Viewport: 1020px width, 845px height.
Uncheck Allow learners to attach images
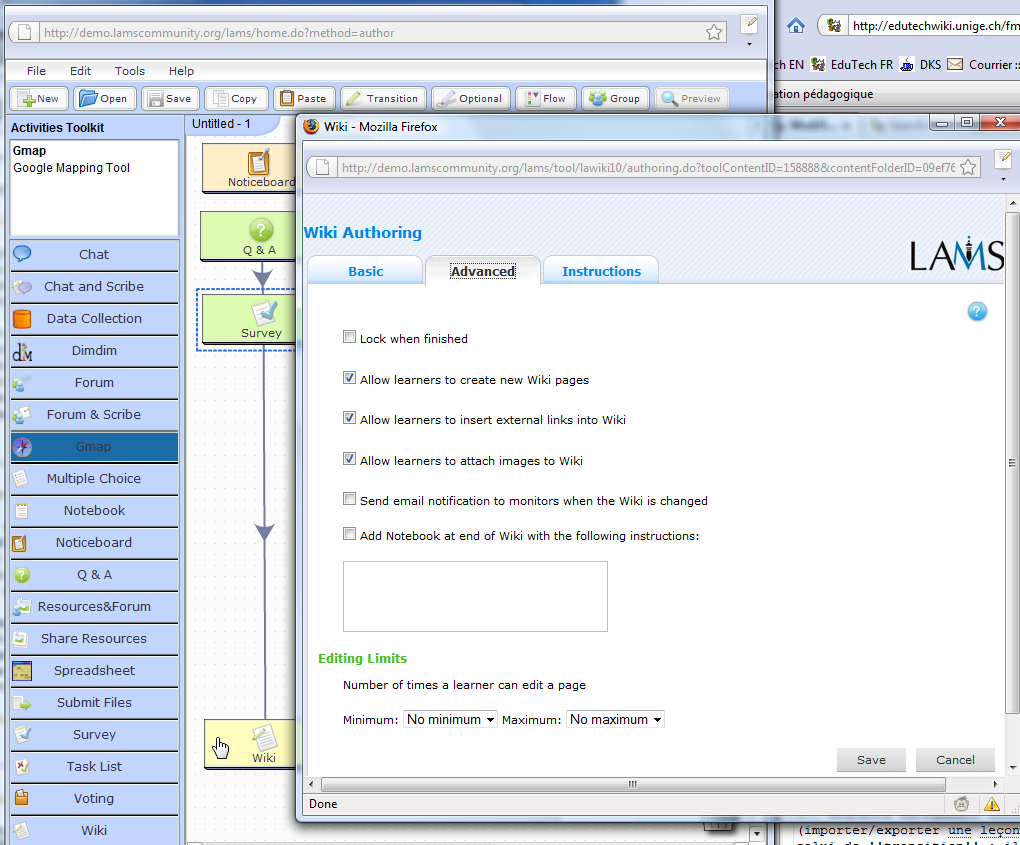pos(349,459)
